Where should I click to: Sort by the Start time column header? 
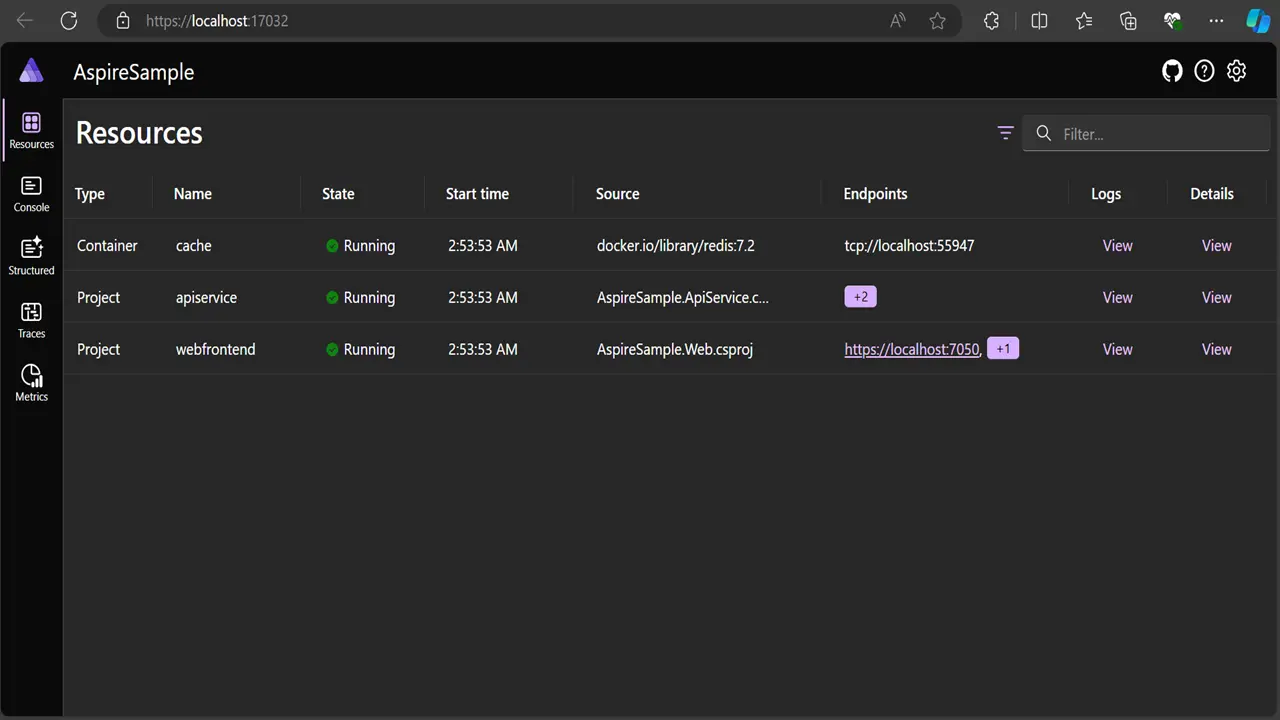[x=477, y=194]
